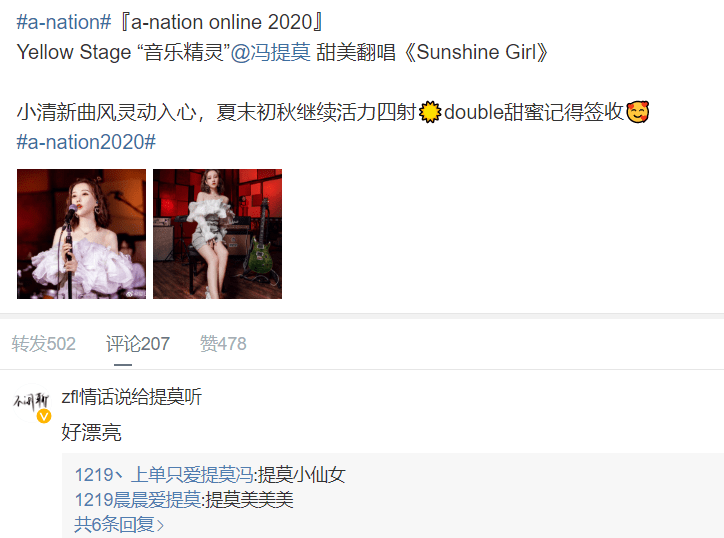Screen dimensions: 724x538
Task: Switch to the 转发502 tab
Action: 43,344
